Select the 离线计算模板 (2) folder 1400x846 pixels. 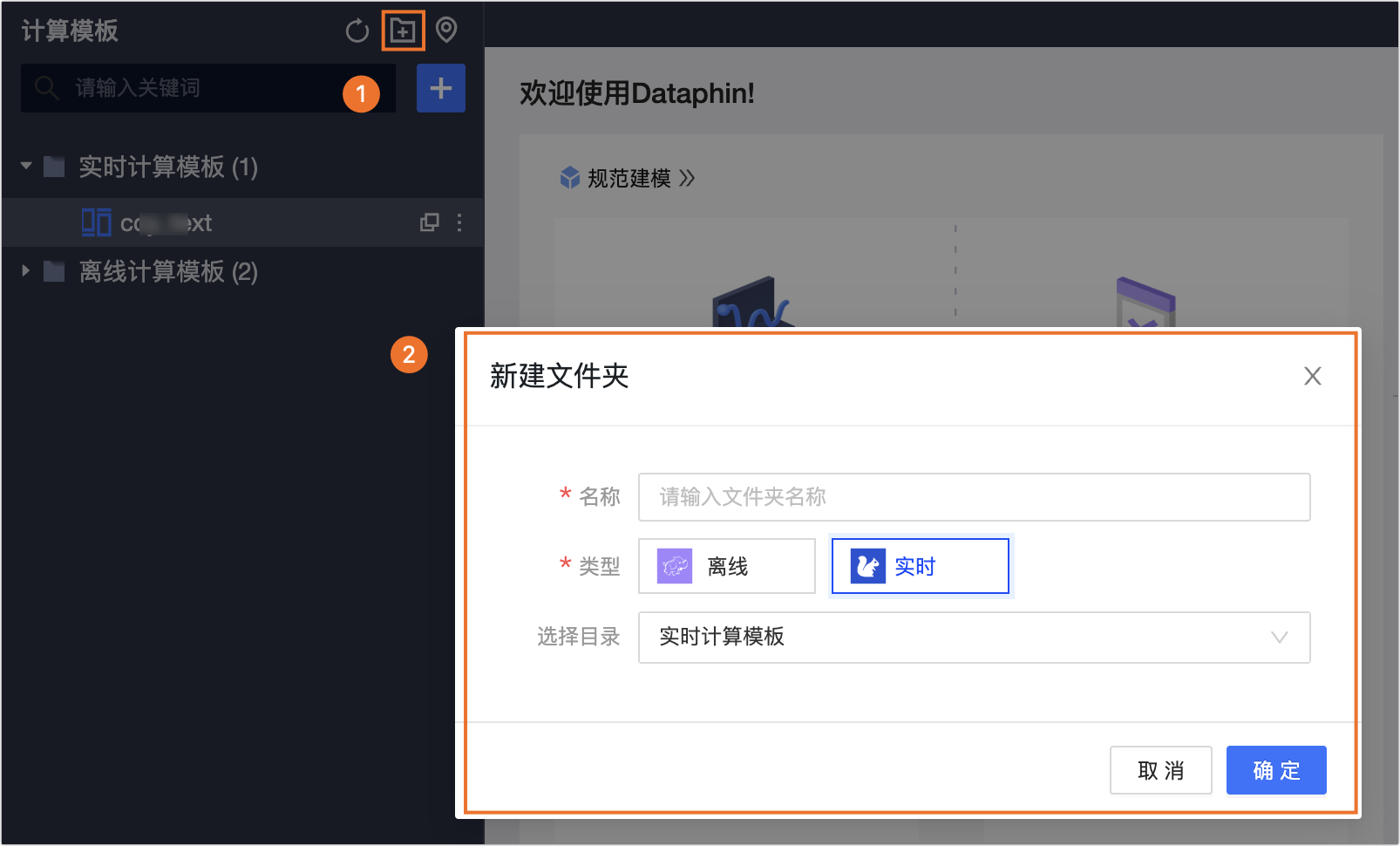point(168,271)
